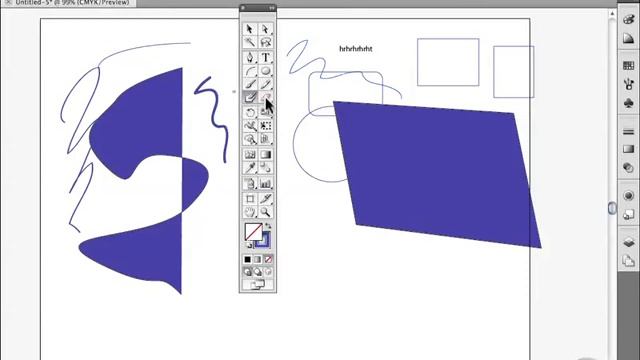
Task: Select the Eraser tool
Action: pyautogui.click(x=265, y=97)
